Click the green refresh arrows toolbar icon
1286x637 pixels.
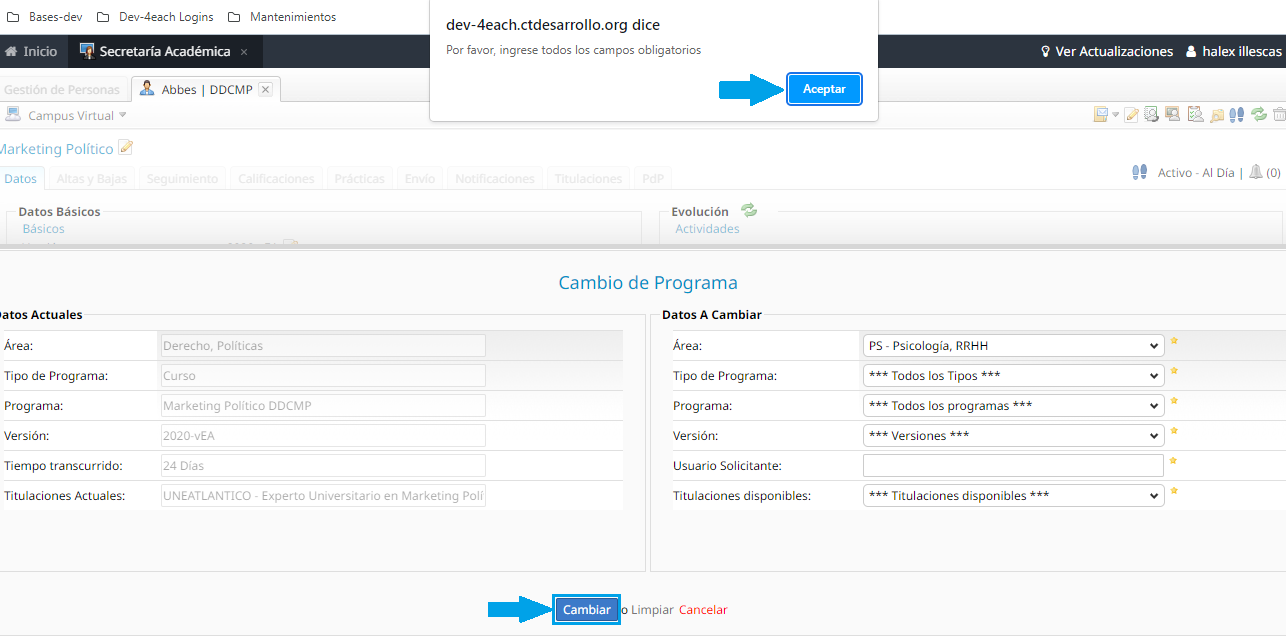coord(1259,115)
